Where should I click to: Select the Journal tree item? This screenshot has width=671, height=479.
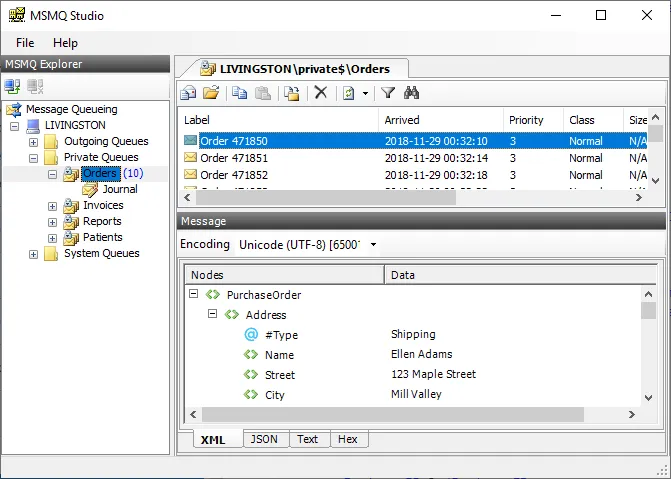click(x=120, y=190)
